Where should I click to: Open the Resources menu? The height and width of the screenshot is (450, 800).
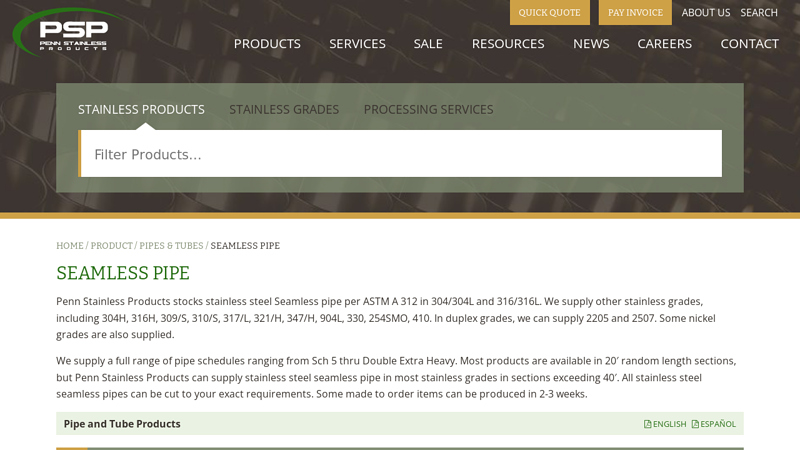[x=508, y=44]
